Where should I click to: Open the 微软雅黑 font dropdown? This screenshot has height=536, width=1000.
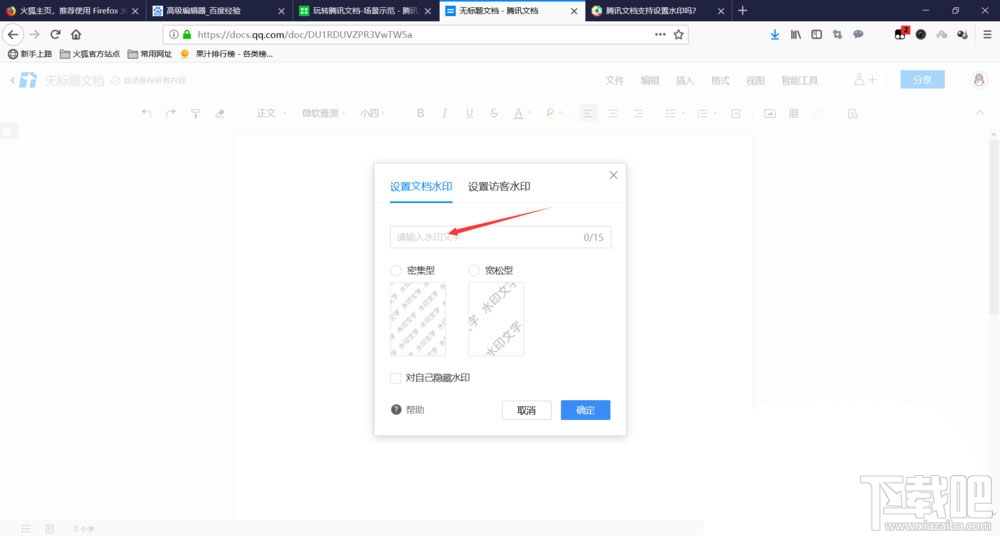click(323, 114)
